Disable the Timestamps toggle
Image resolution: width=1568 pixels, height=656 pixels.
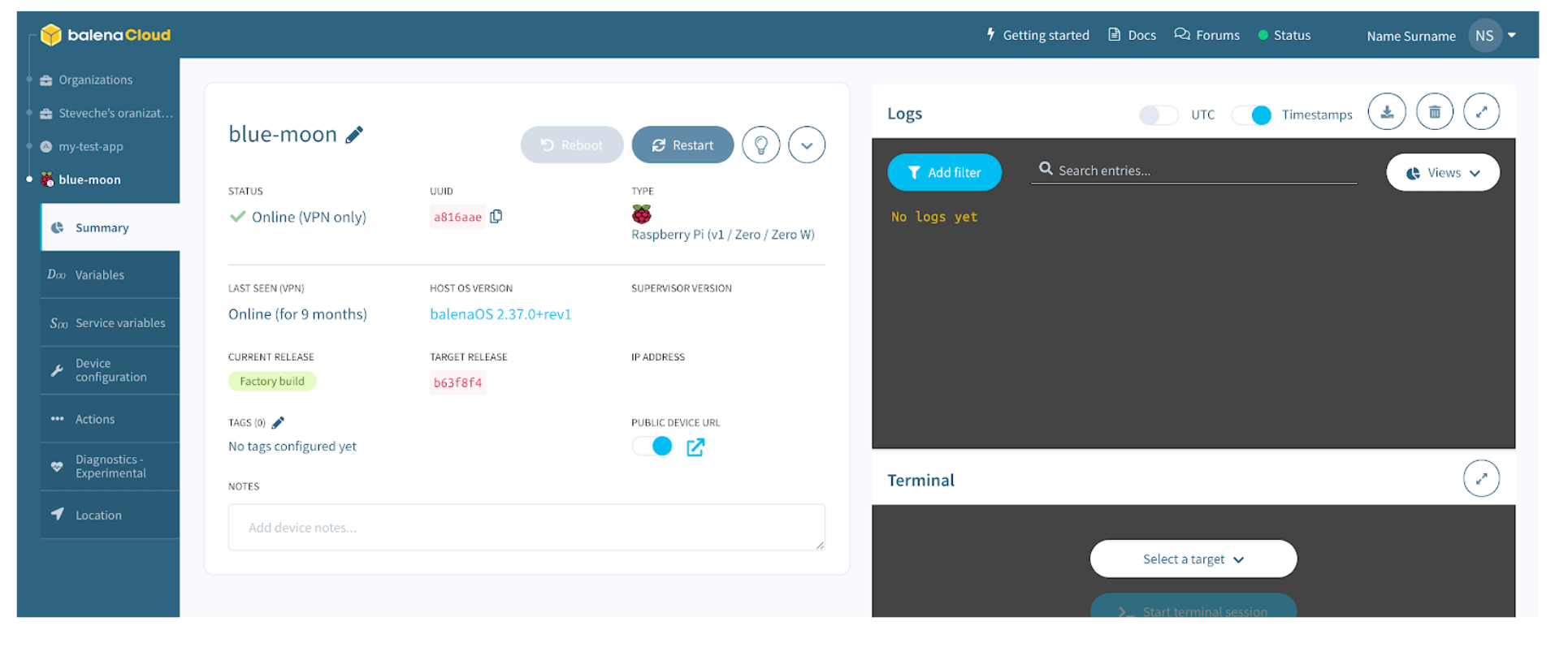[1251, 115]
